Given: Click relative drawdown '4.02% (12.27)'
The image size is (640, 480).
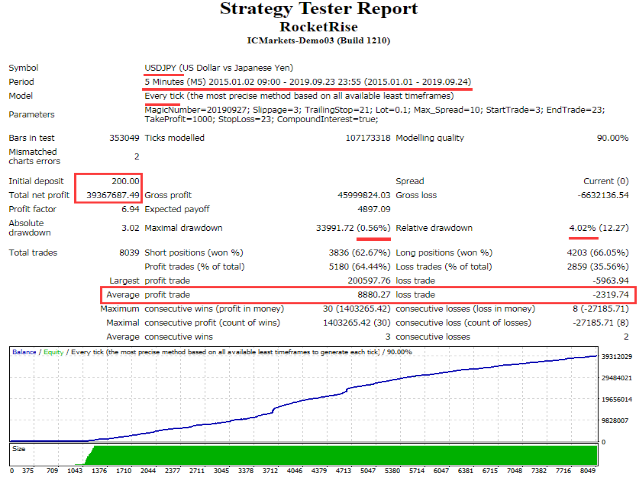Looking at the screenshot, I should point(599,228).
